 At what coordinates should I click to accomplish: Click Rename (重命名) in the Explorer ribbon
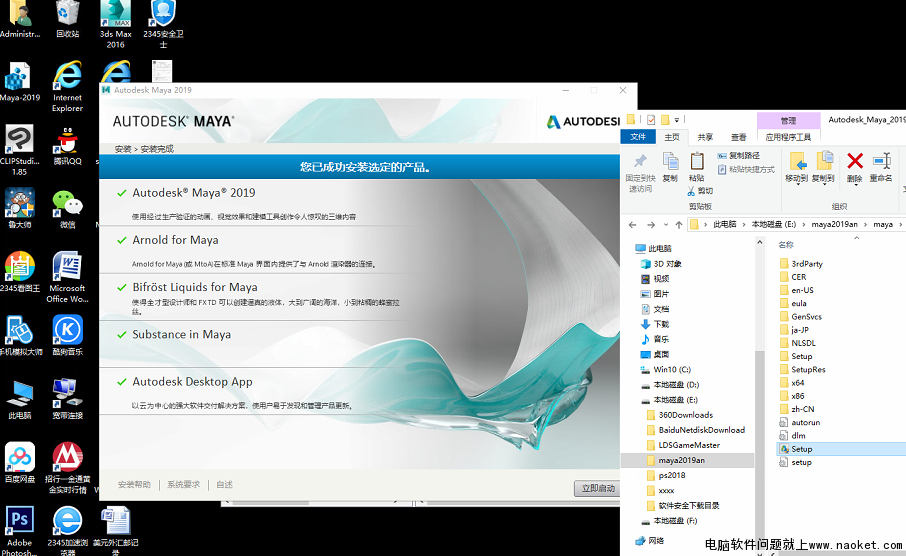coord(881,168)
